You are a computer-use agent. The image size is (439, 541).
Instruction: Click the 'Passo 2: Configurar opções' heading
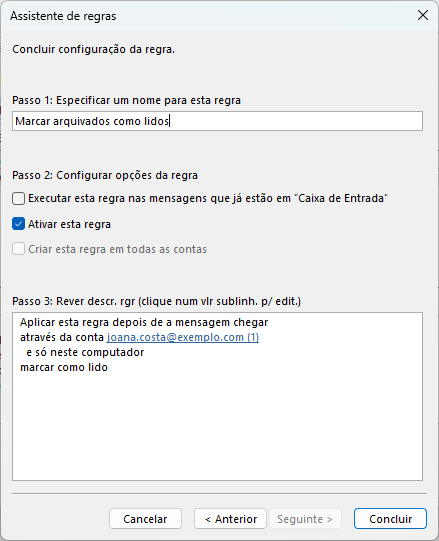coord(105,175)
